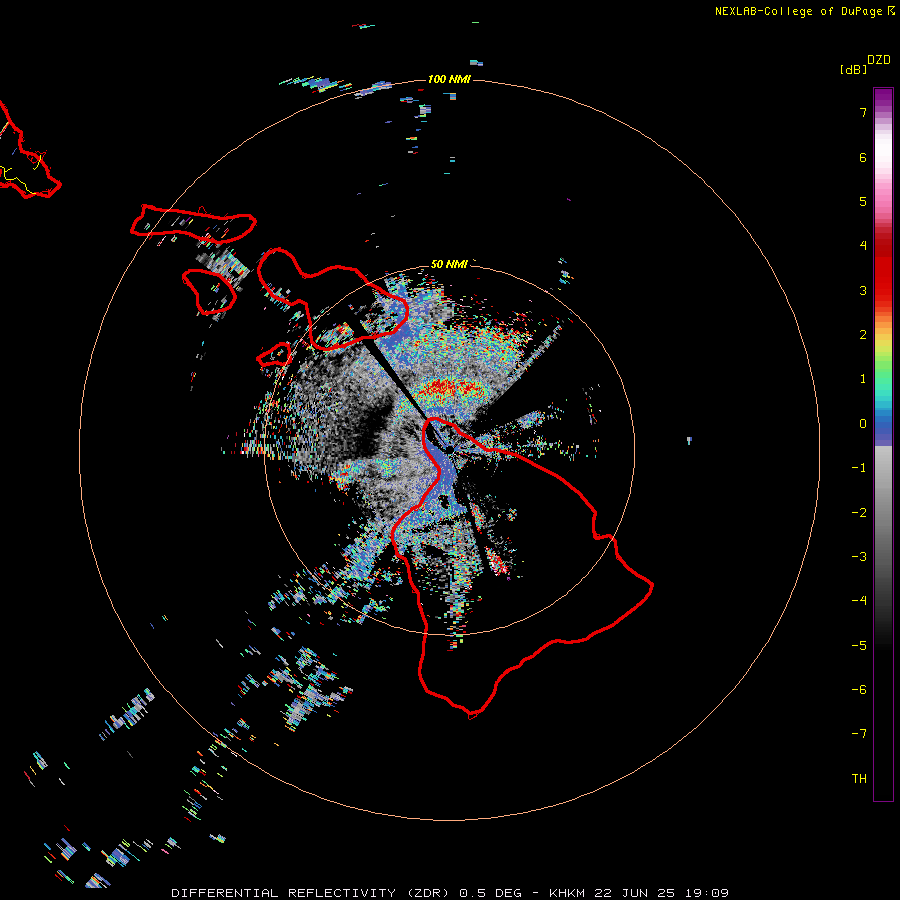Click the 7 value on color scale
Screen dimensions: 900x900
[863, 112]
